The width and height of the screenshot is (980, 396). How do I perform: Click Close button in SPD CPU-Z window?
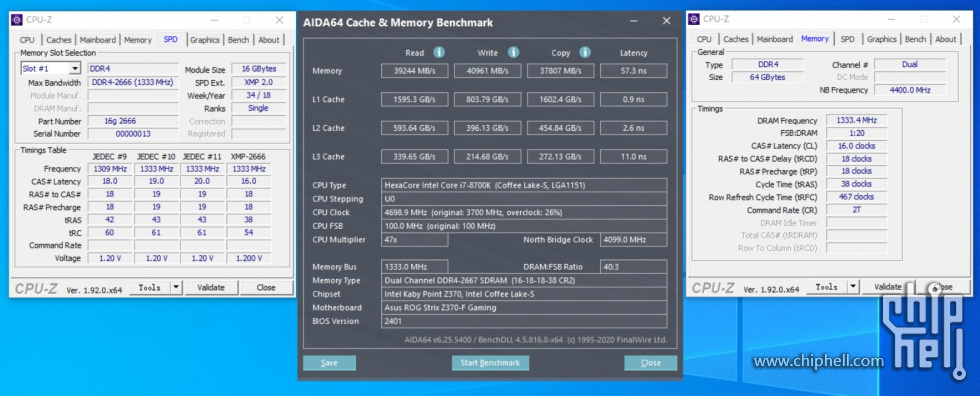tap(266, 287)
